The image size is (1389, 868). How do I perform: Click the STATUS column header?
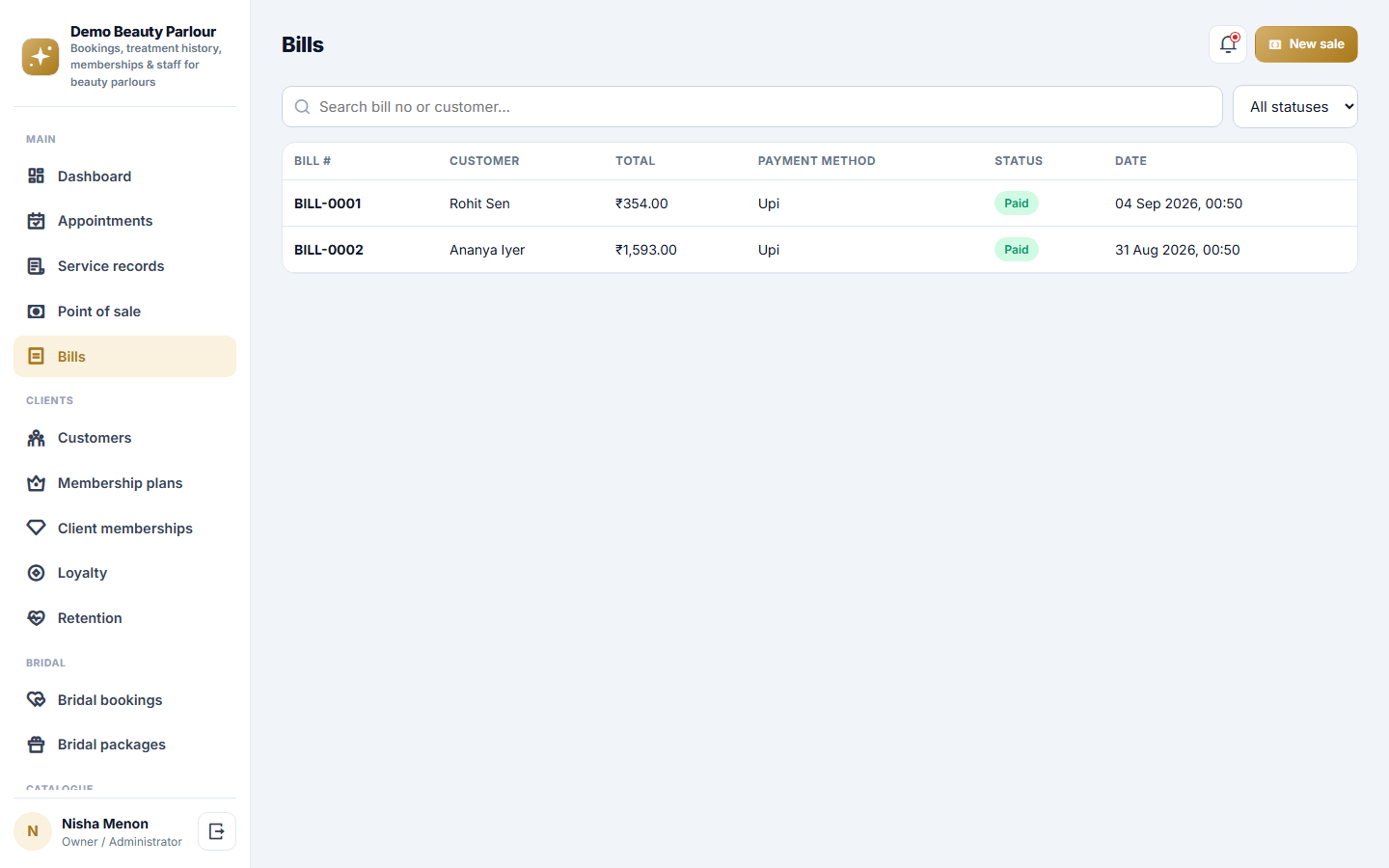click(1019, 161)
